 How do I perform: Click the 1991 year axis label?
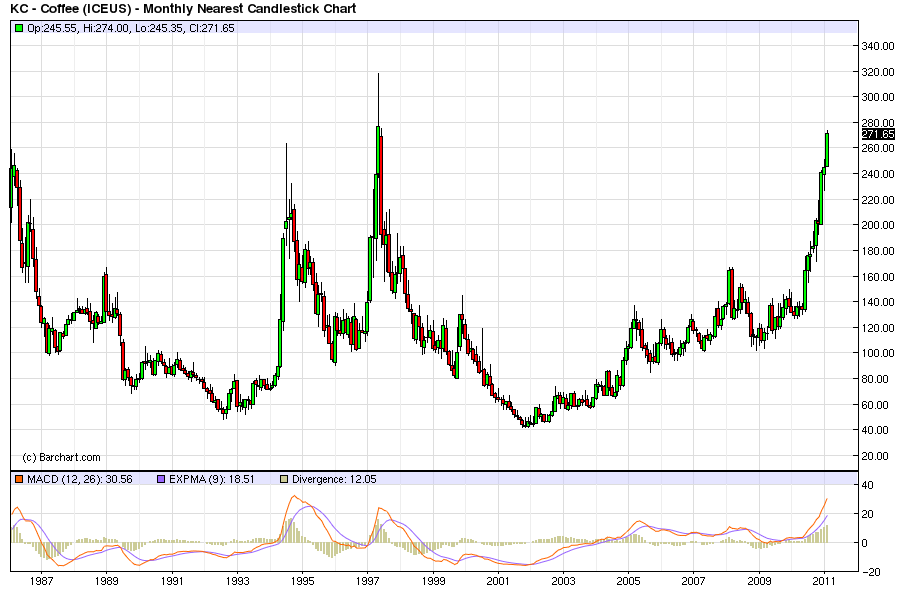pos(172,581)
